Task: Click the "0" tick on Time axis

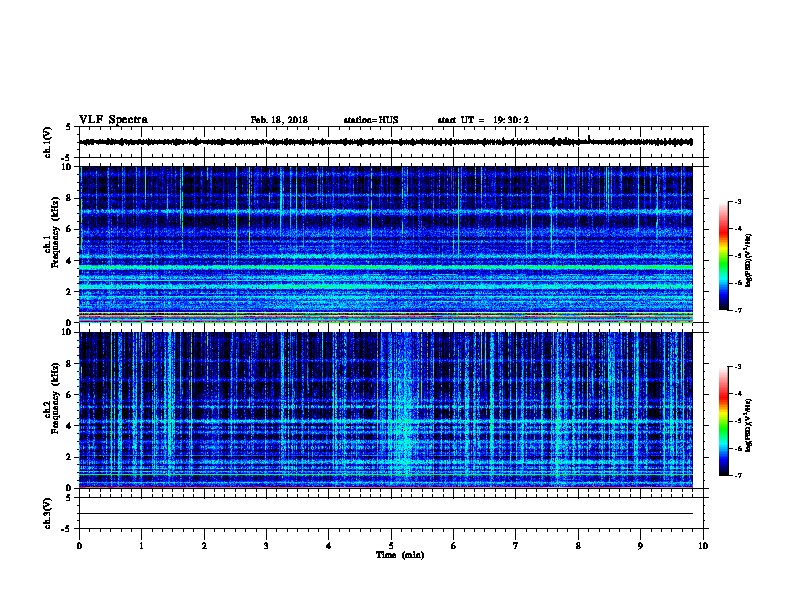Action: 79,546
